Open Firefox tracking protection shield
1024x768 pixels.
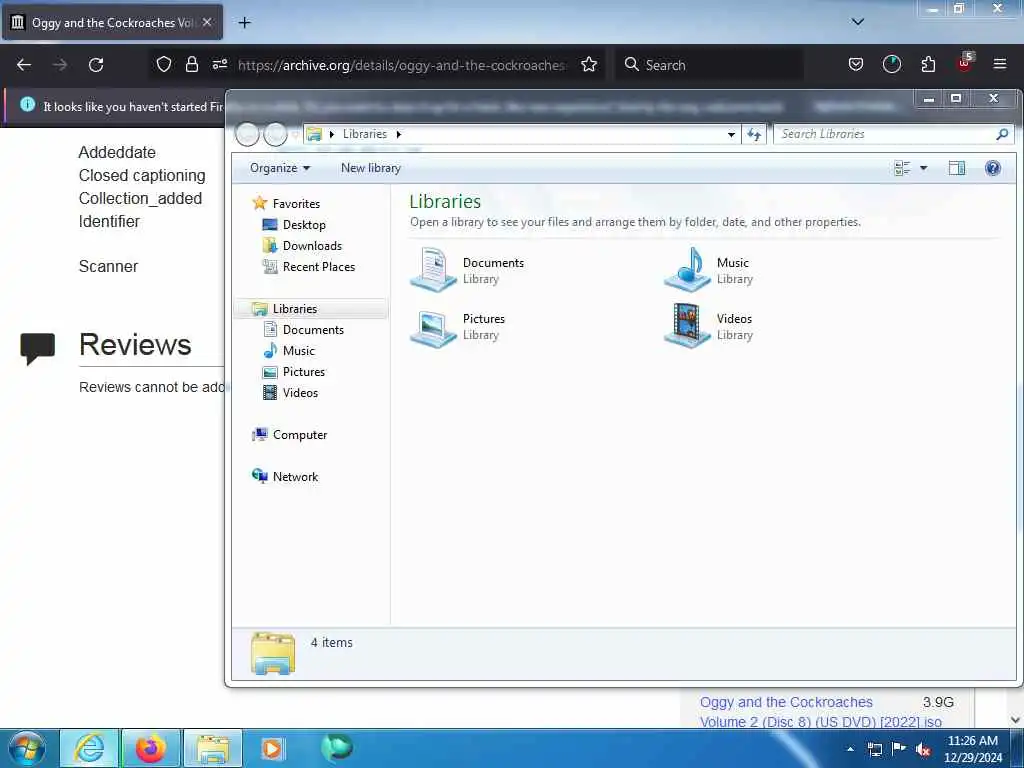click(164, 64)
